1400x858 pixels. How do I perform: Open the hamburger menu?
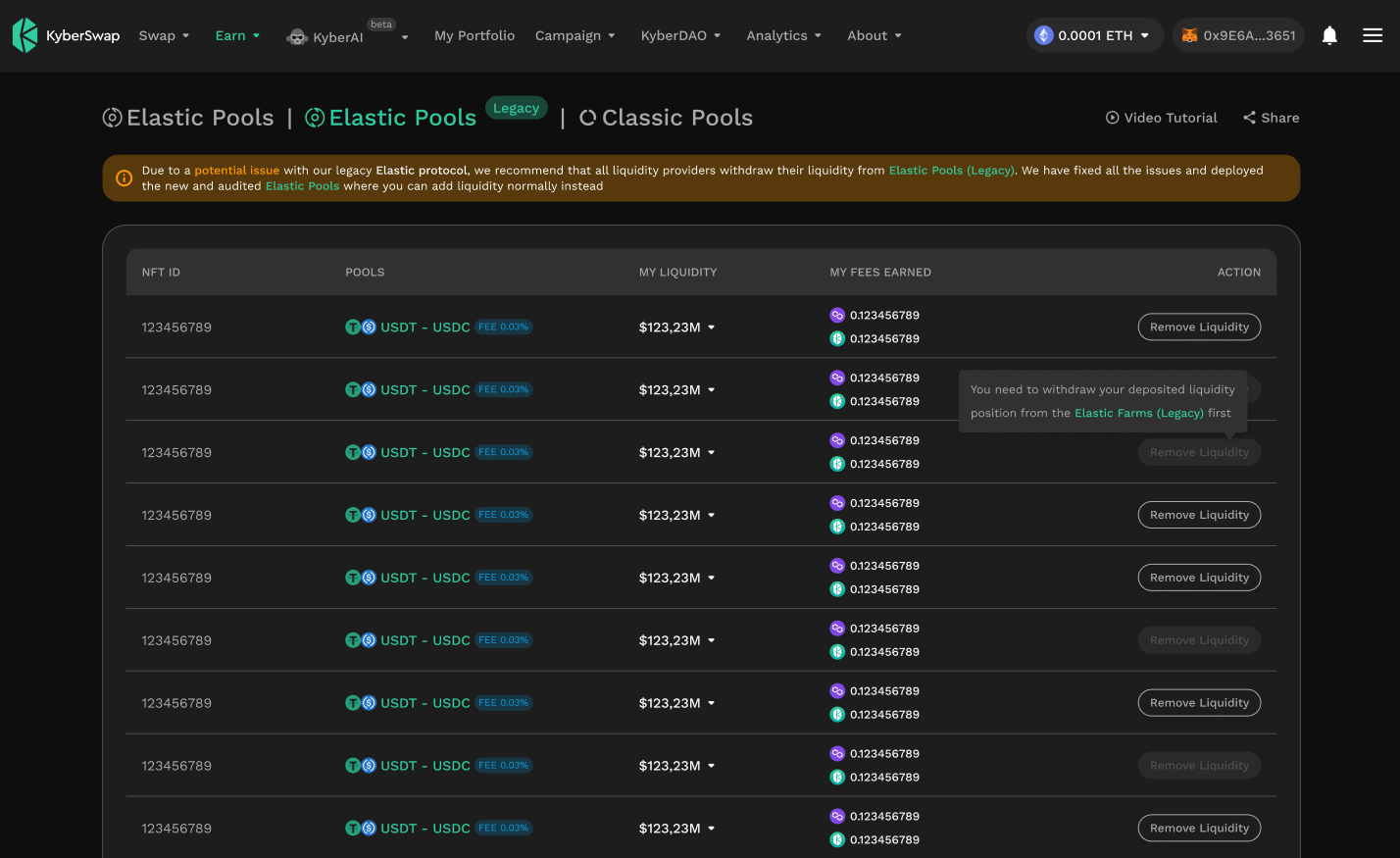point(1373,35)
